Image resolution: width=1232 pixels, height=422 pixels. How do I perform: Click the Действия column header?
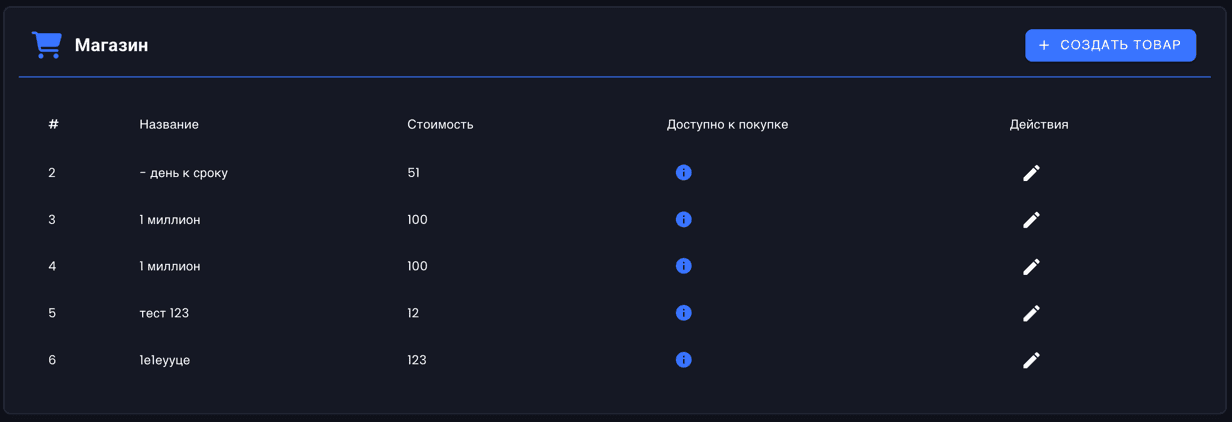tap(1038, 125)
